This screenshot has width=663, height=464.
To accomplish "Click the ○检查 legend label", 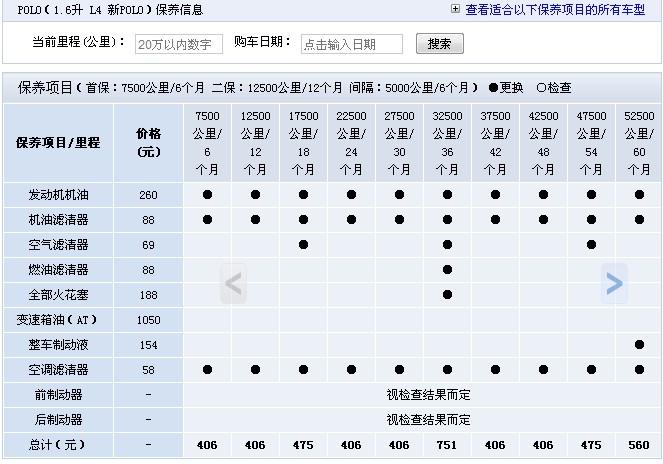I will point(554,88).
